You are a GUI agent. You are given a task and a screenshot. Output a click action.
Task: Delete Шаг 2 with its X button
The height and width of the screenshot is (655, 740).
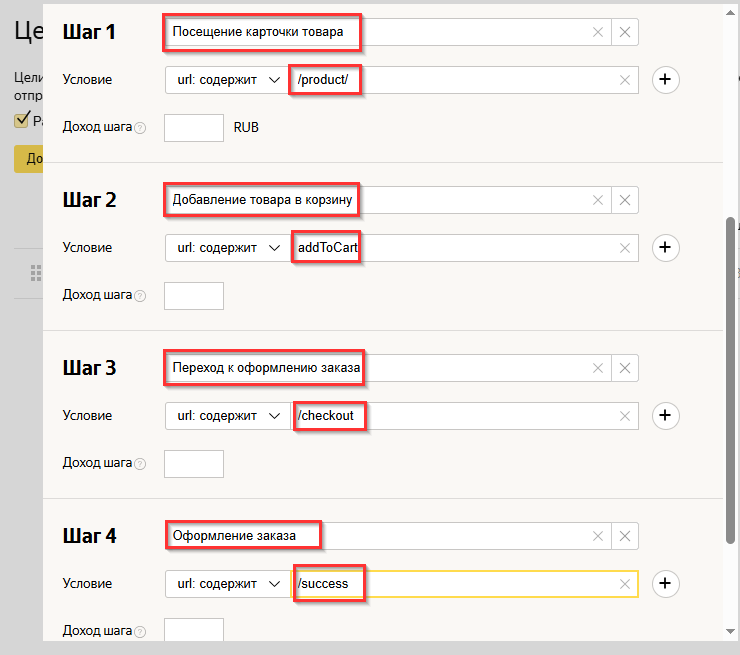tap(625, 200)
